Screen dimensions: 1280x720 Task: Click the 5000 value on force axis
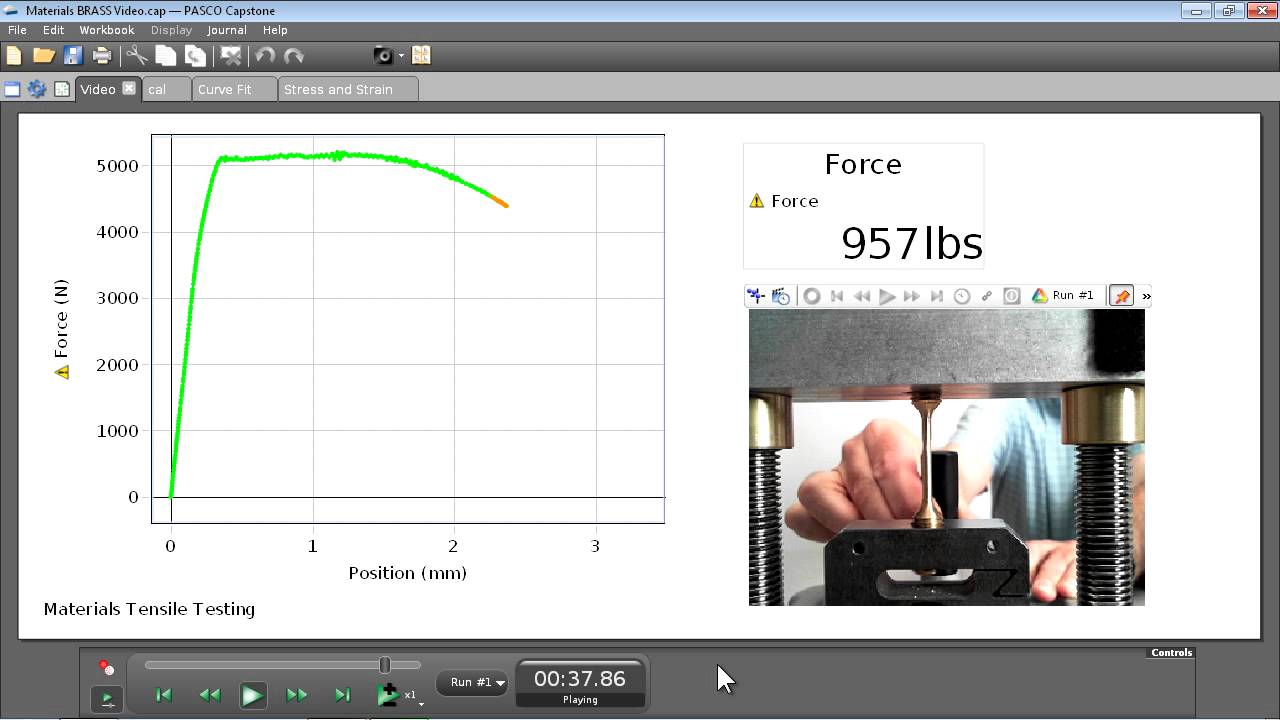(x=117, y=166)
